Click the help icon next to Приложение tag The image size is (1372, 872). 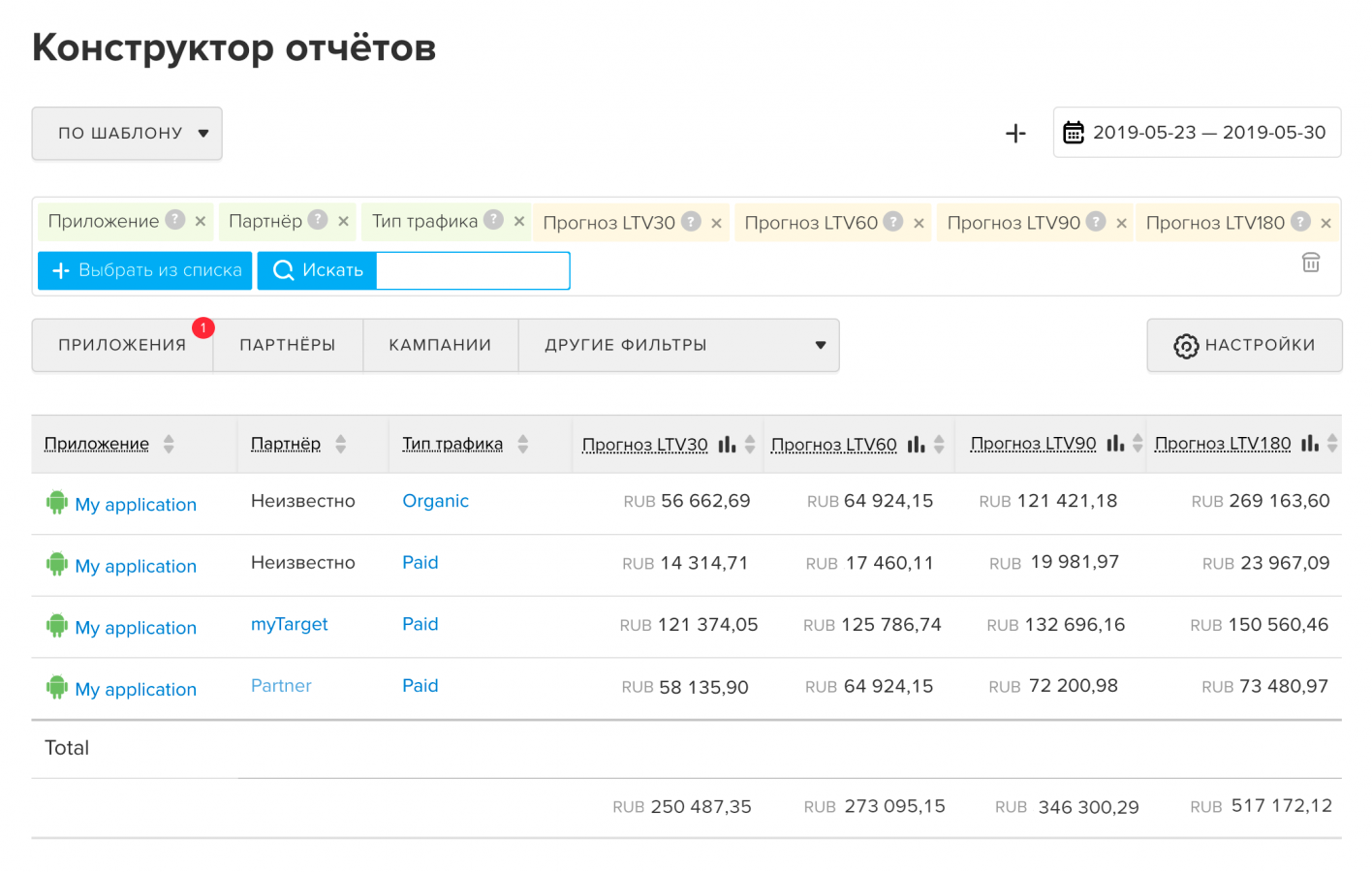(x=175, y=220)
